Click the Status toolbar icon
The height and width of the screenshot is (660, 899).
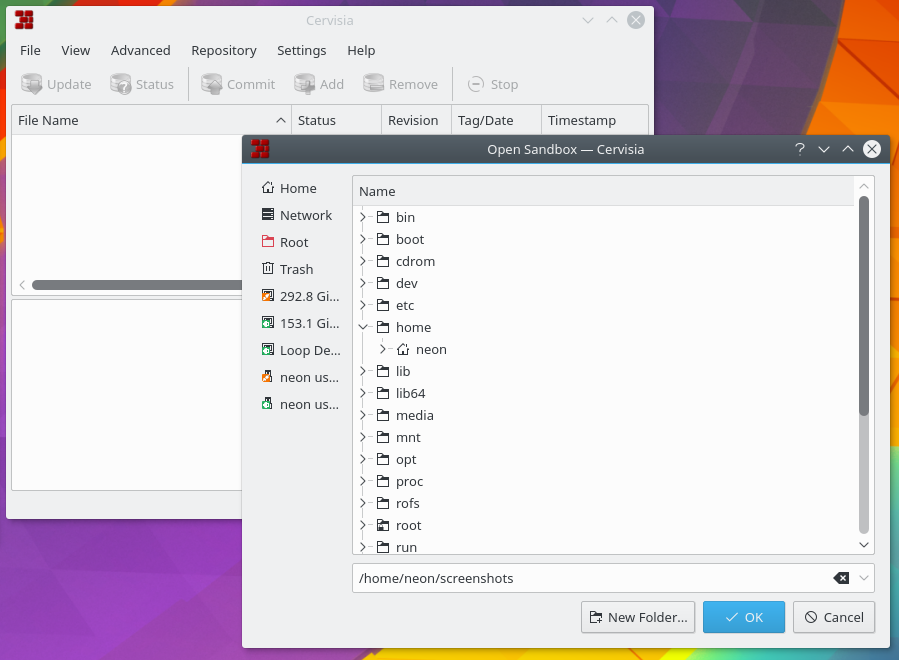tap(121, 85)
